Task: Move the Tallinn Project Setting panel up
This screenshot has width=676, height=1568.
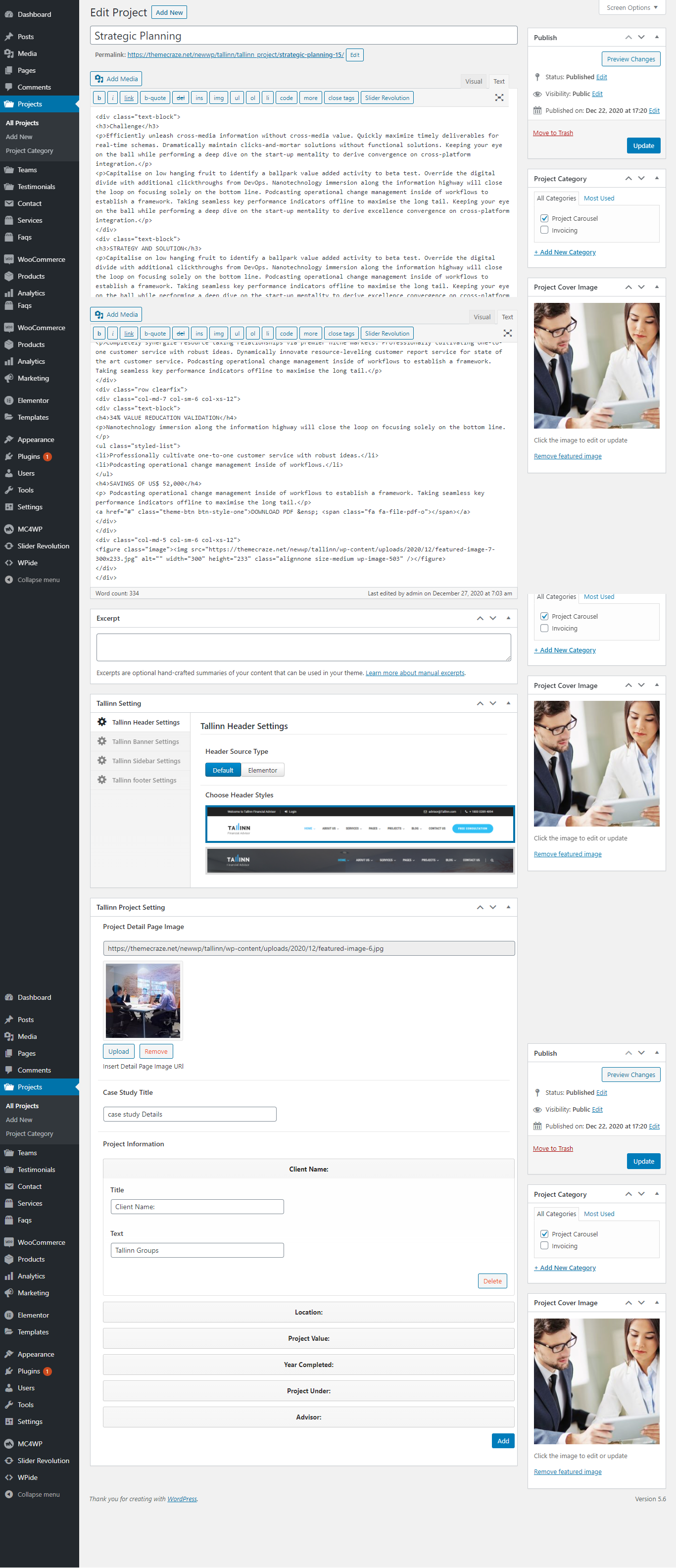Action: [x=480, y=907]
